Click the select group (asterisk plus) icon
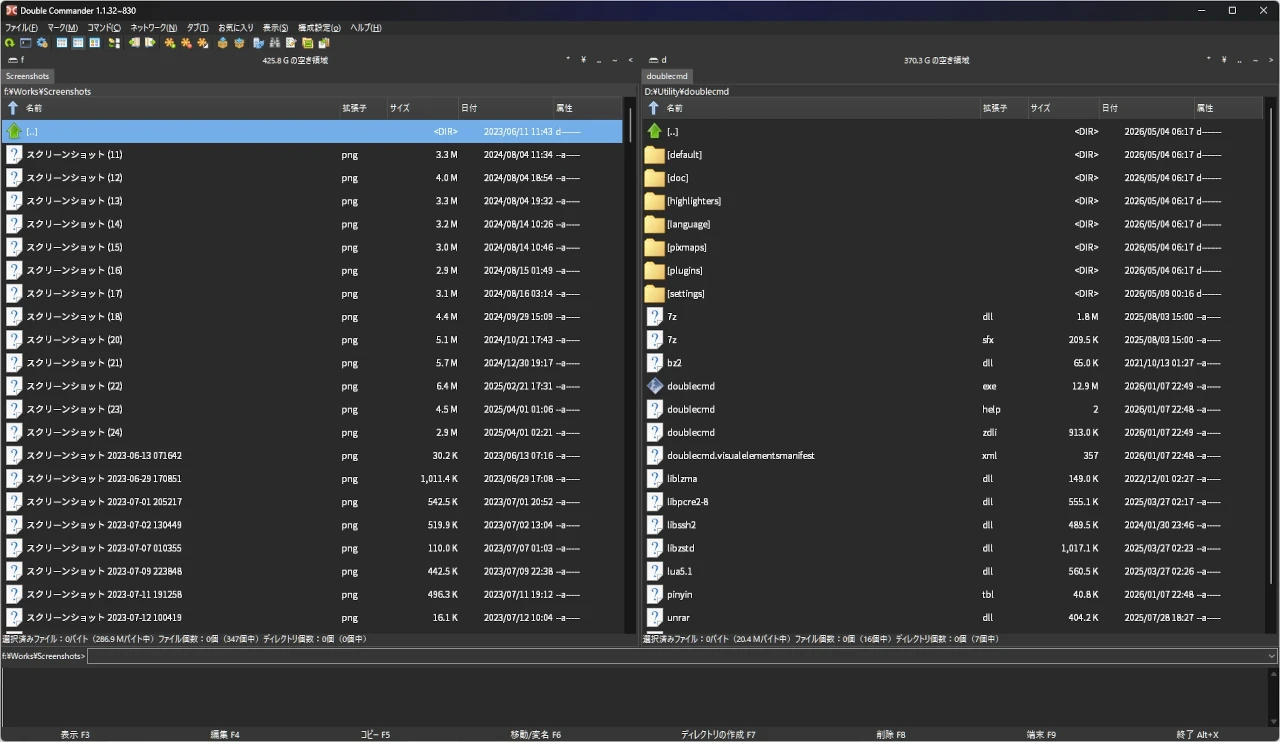 pos(170,43)
